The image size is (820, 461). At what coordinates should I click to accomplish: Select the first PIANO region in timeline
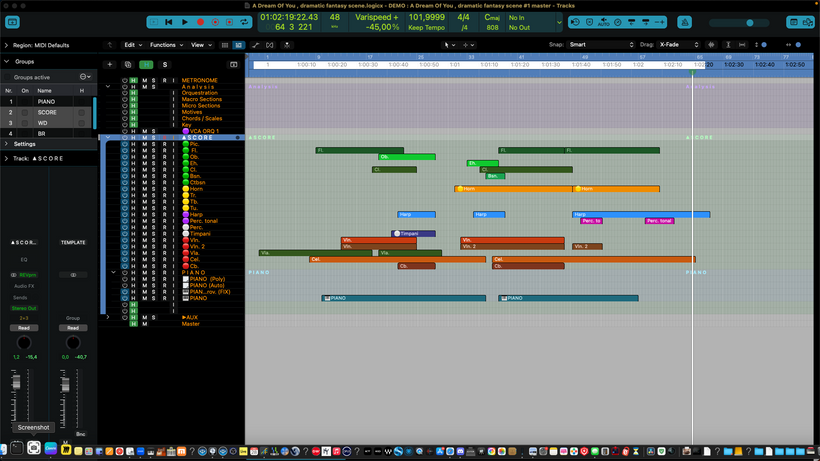404,298
